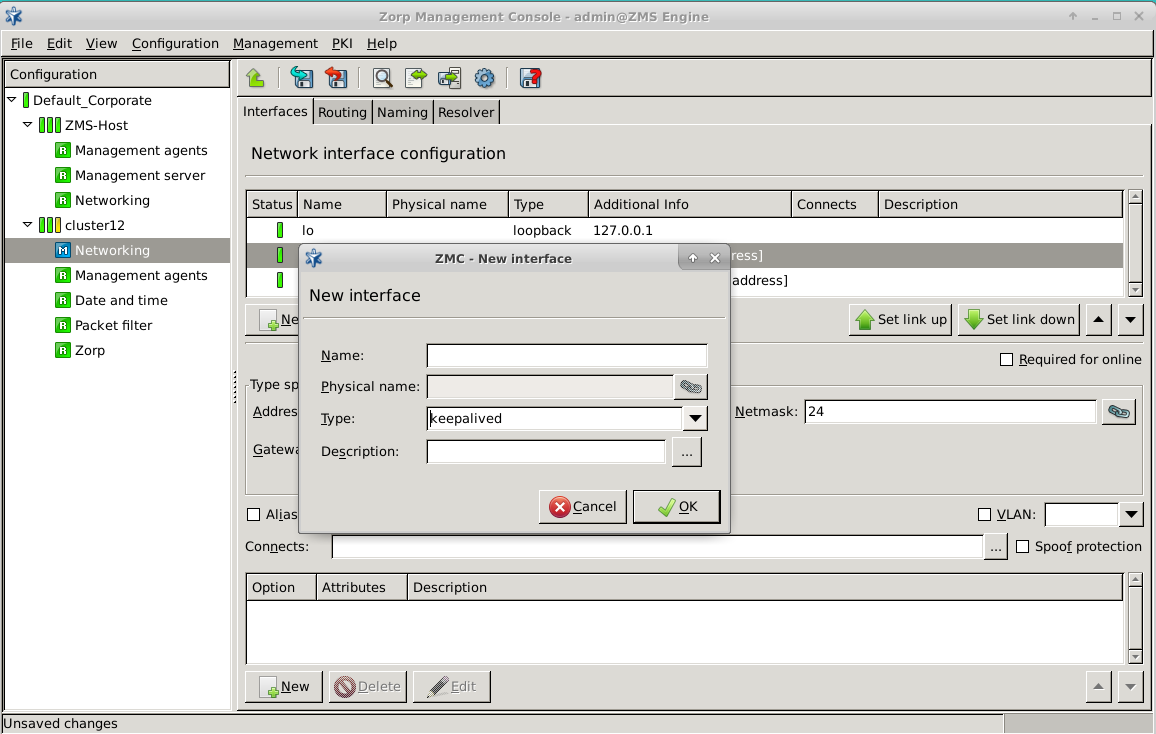Collapse the Default_Corporate tree node
Viewport: 1156px width, 734px height.
tap(13, 100)
